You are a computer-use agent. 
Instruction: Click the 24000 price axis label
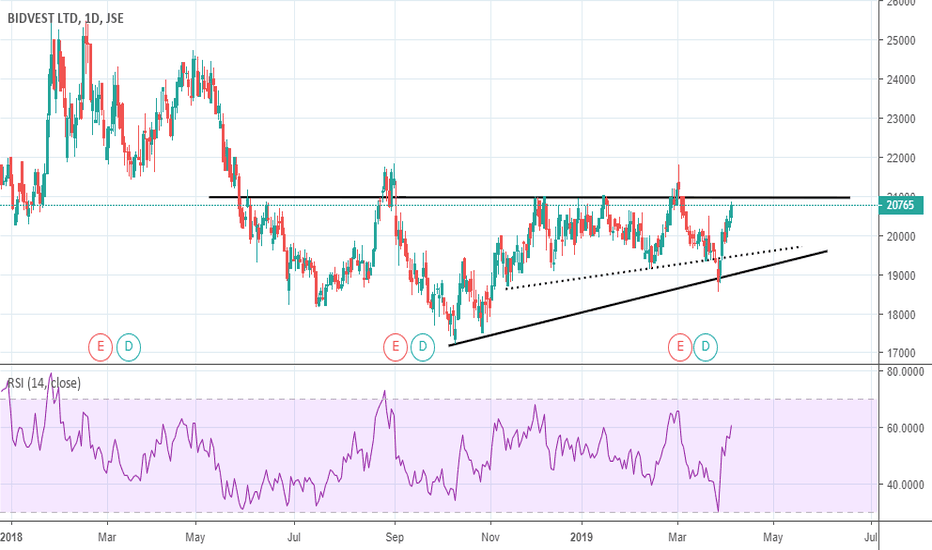[900, 80]
